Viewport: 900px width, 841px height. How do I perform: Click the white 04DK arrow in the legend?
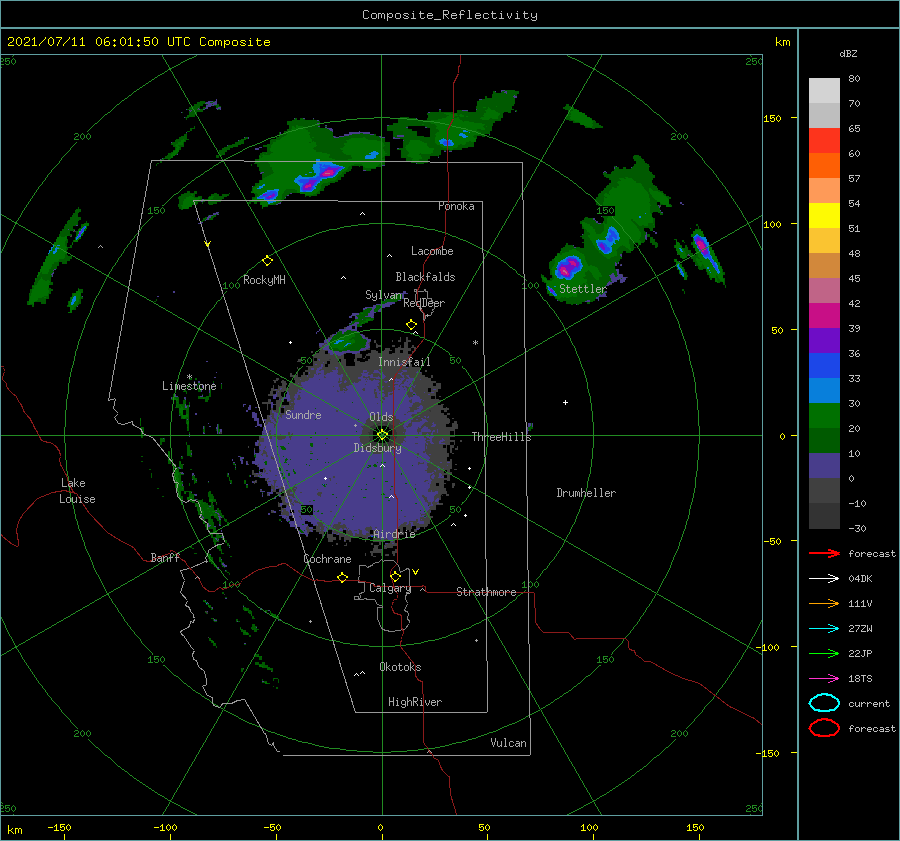824,578
